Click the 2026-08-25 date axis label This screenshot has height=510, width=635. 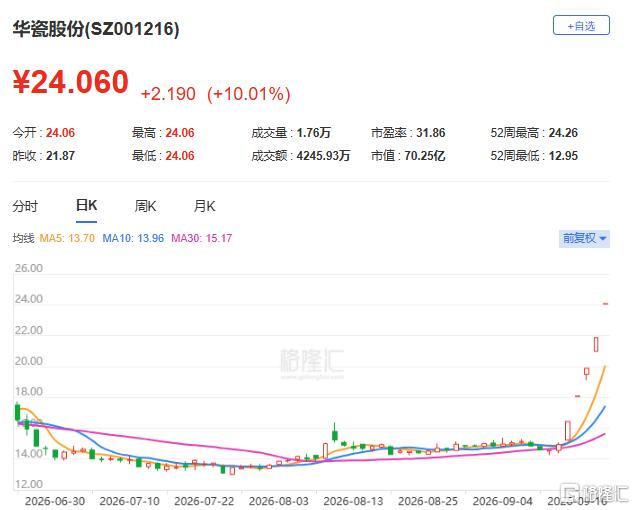pos(428,501)
